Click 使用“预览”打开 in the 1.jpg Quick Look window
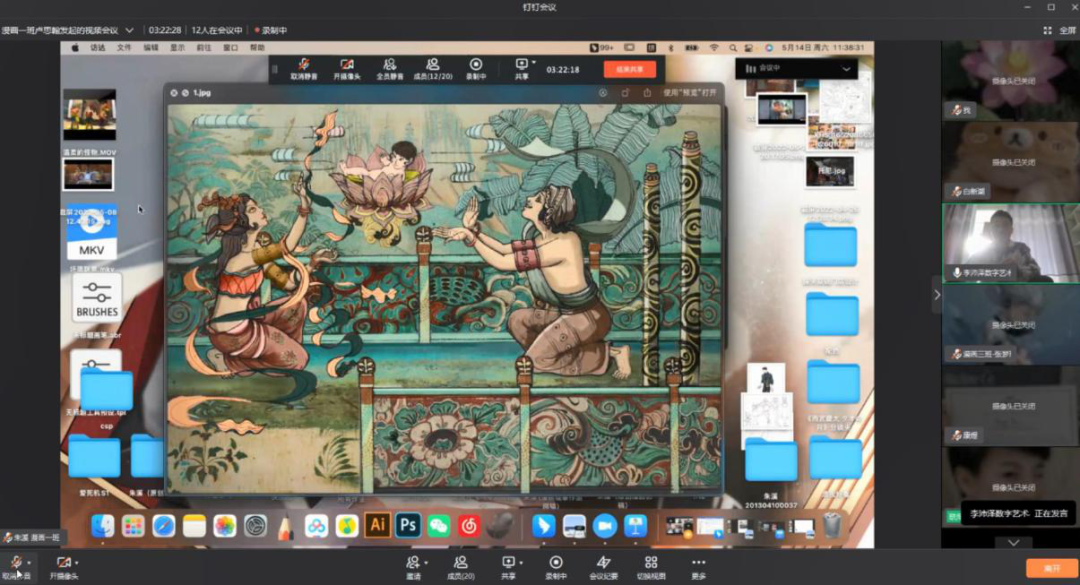Viewport: 1080px width, 585px height. (689, 92)
